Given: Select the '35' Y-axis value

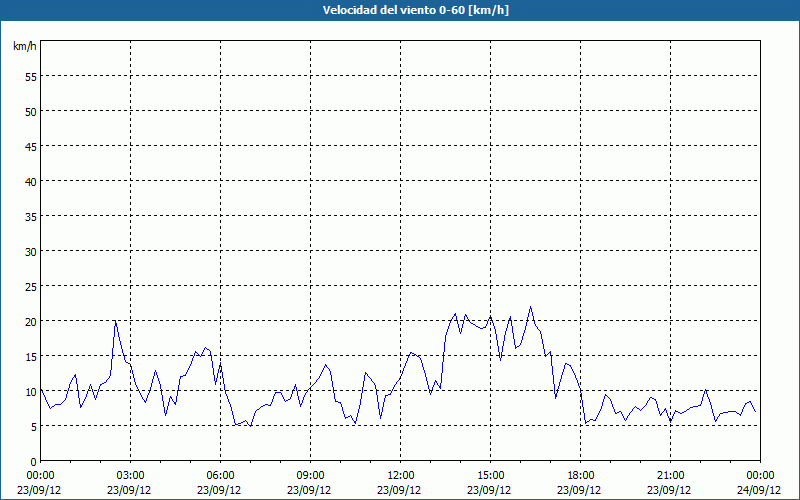Looking at the screenshot, I should pyautogui.click(x=31, y=216).
